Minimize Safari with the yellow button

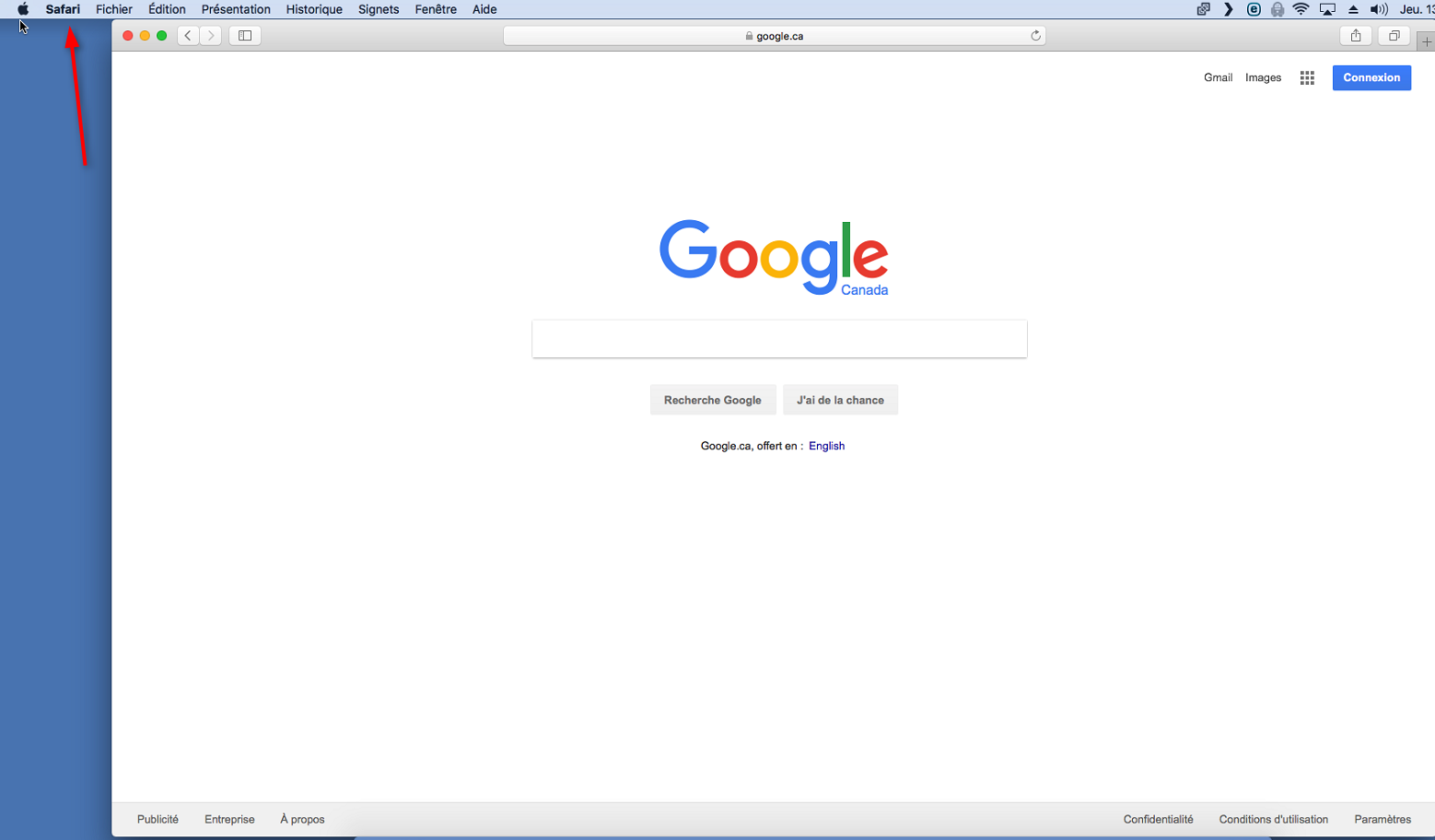coord(145,36)
